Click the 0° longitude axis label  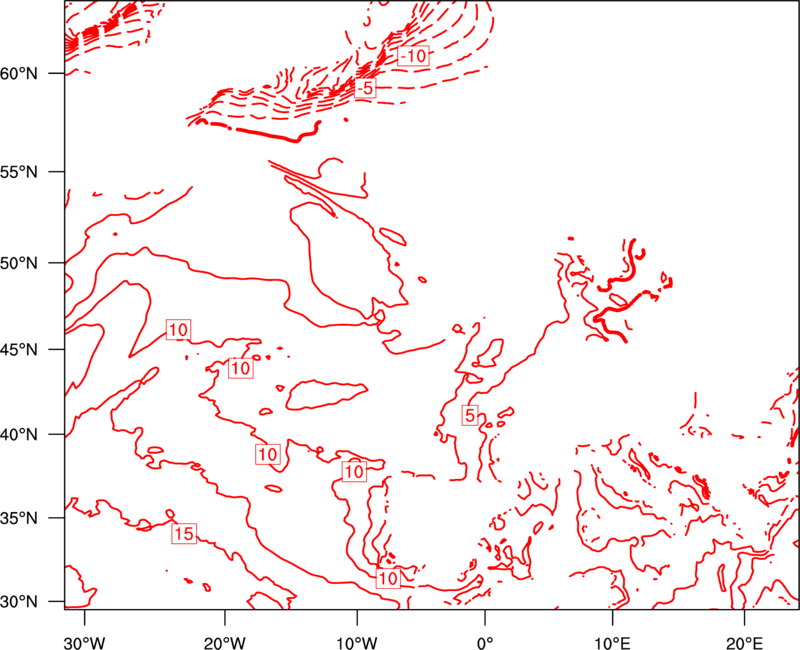[x=485, y=643]
